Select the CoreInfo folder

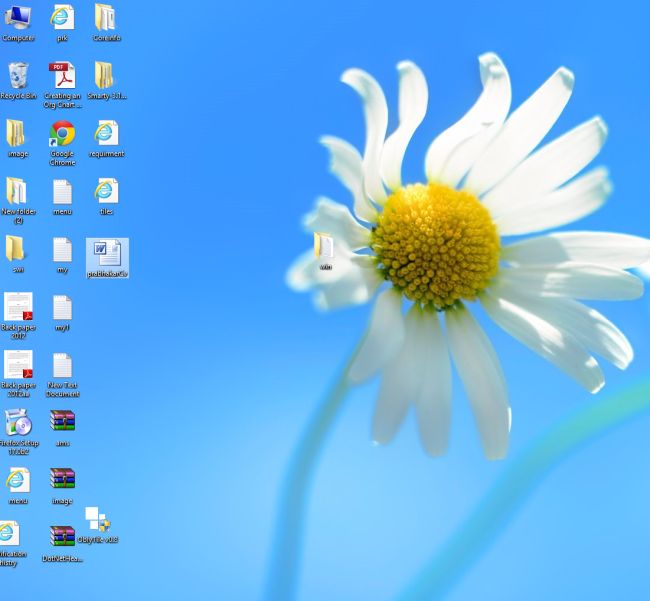(x=107, y=23)
